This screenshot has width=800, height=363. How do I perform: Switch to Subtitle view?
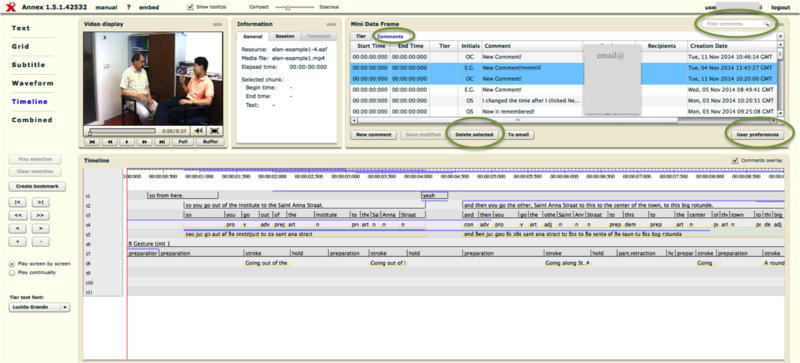(x=29, y=65)
